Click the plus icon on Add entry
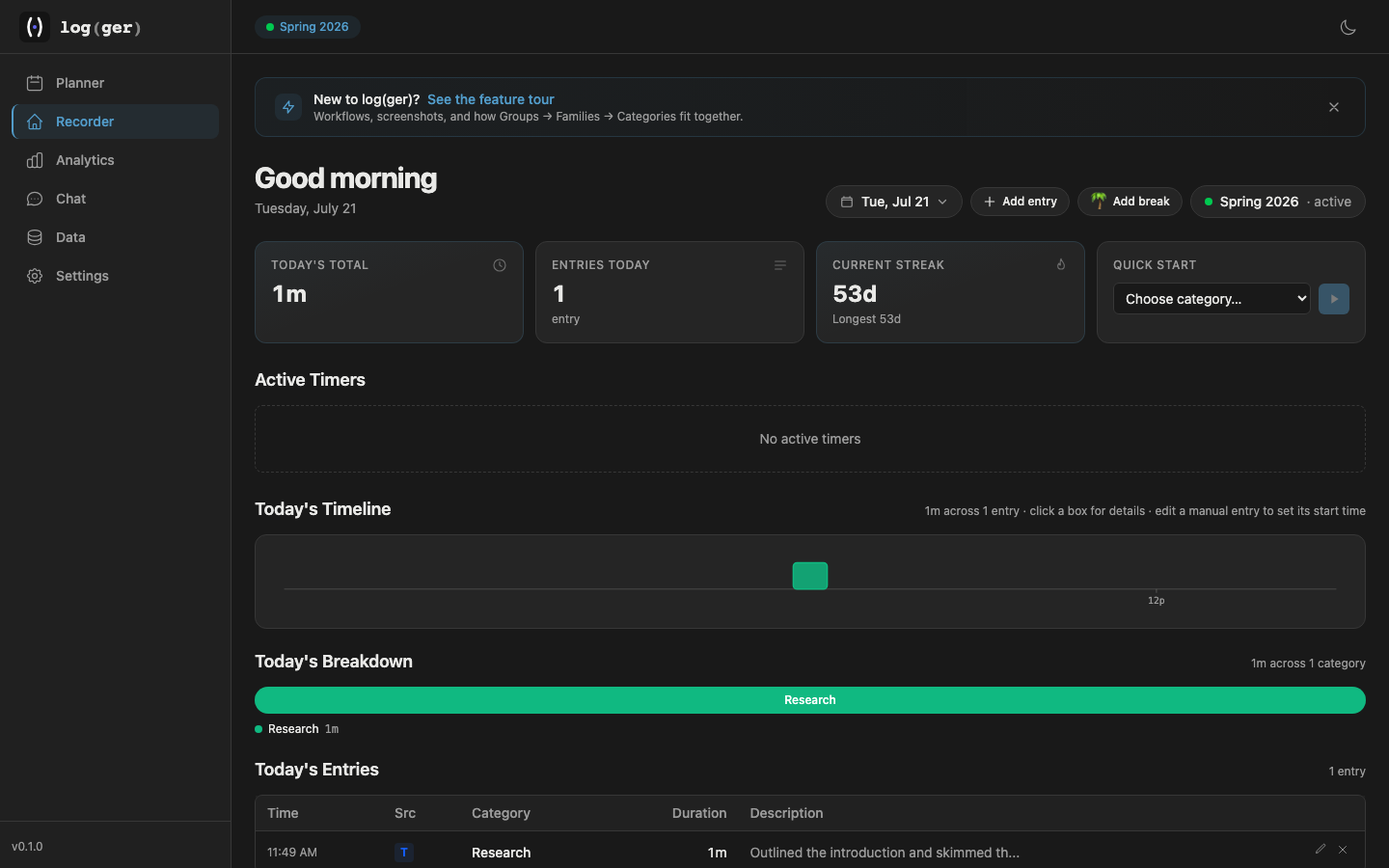Viewport: 1389px width, 868px height. click(990, 202)
